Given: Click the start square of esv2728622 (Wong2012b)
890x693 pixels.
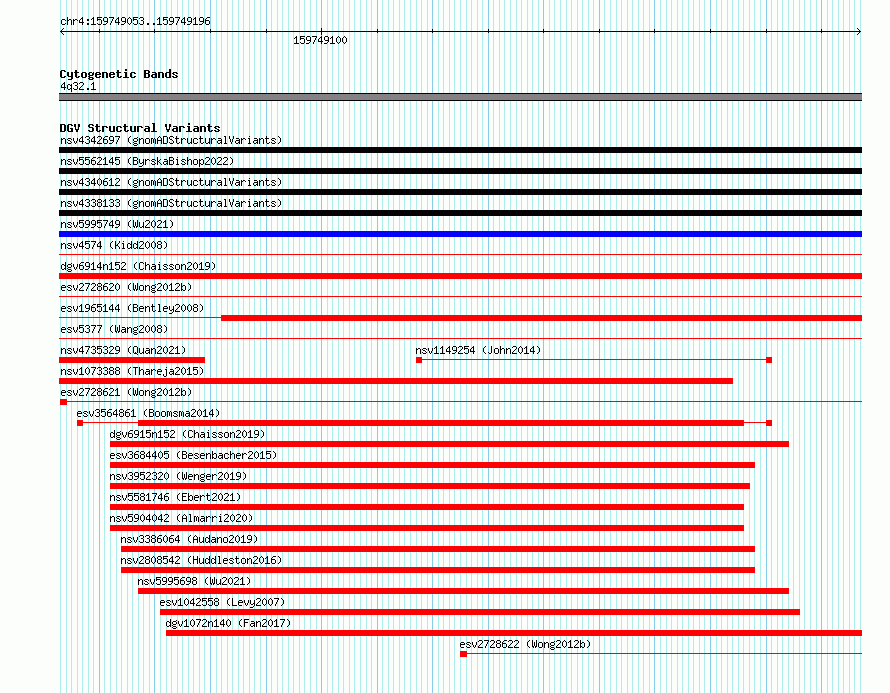Looking at the screenshot, I should tap(464, 654).
